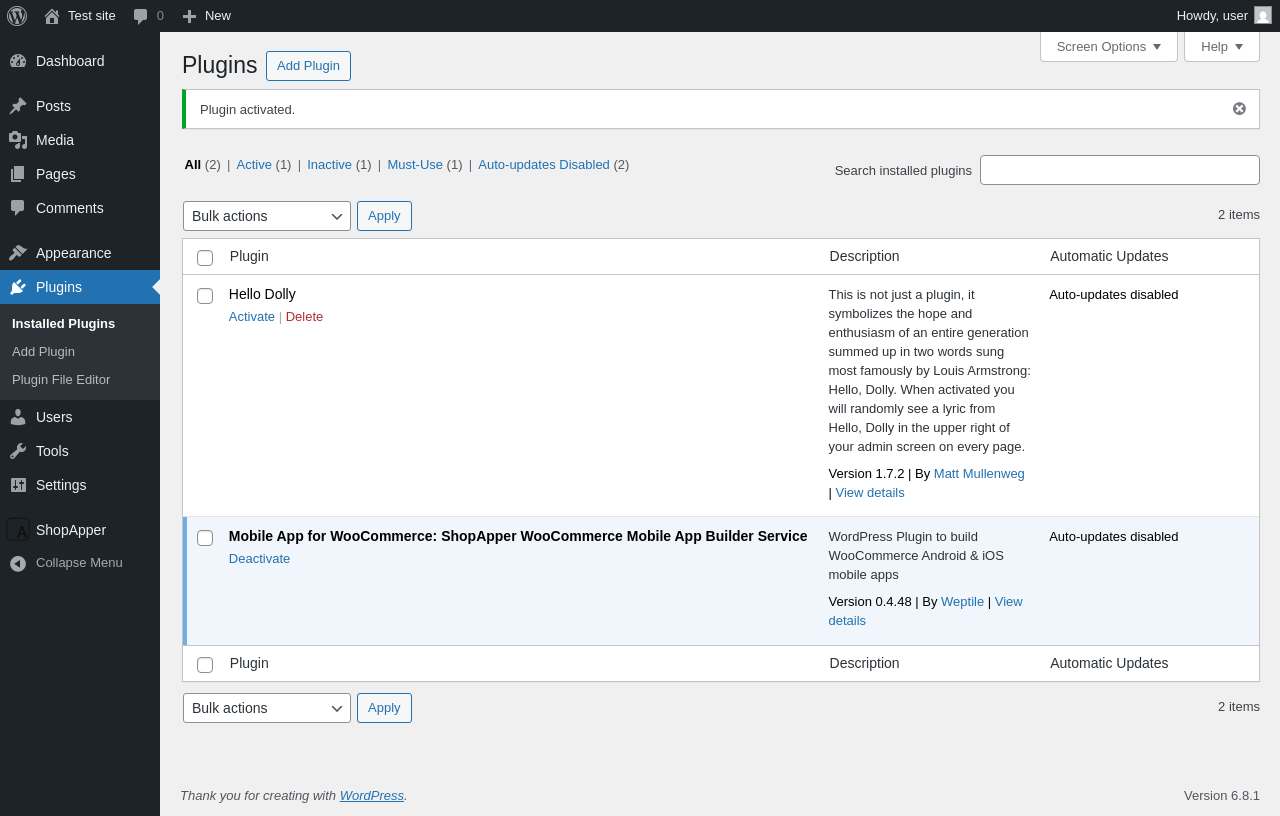Select the ShopApper plugin row checkbox

pyautogui.click(x=205, y=538)
